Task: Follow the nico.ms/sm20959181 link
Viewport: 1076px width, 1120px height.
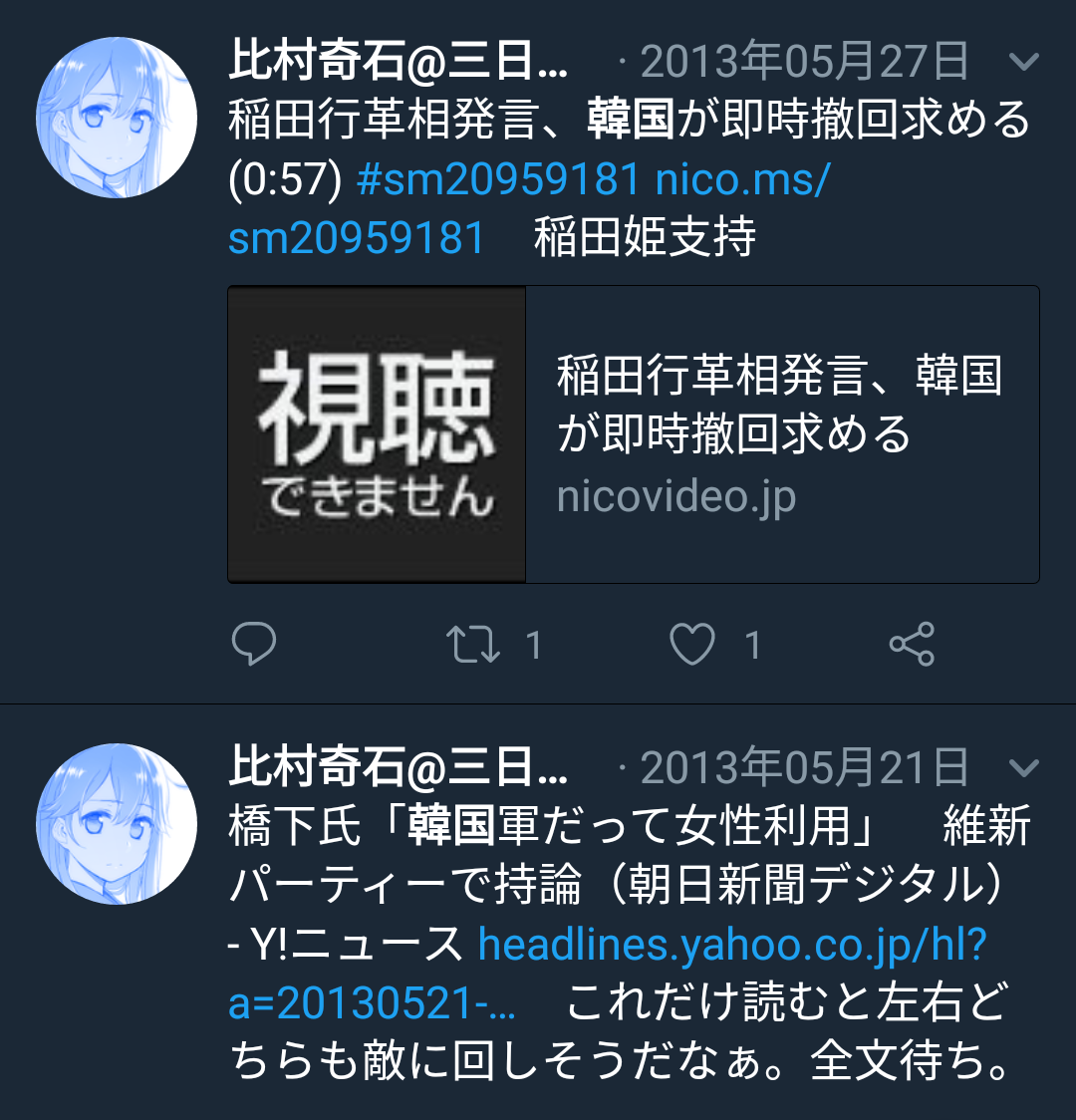Action: 529,208
